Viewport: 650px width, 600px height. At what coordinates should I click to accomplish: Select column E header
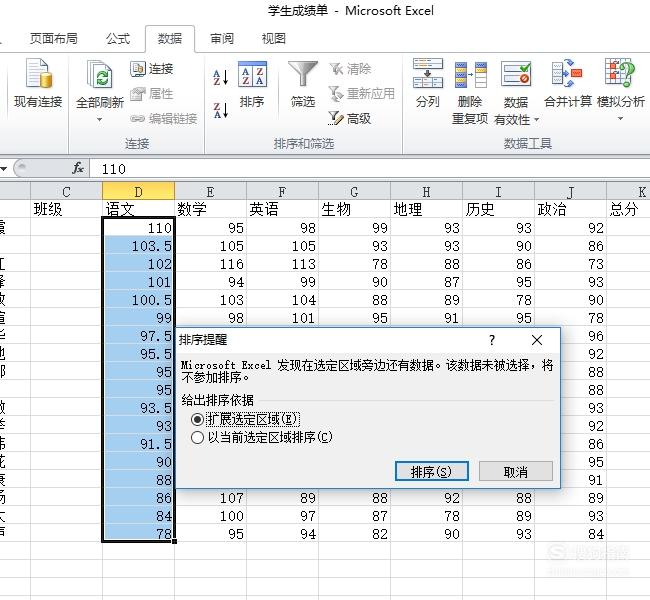[x=210, y=191]
